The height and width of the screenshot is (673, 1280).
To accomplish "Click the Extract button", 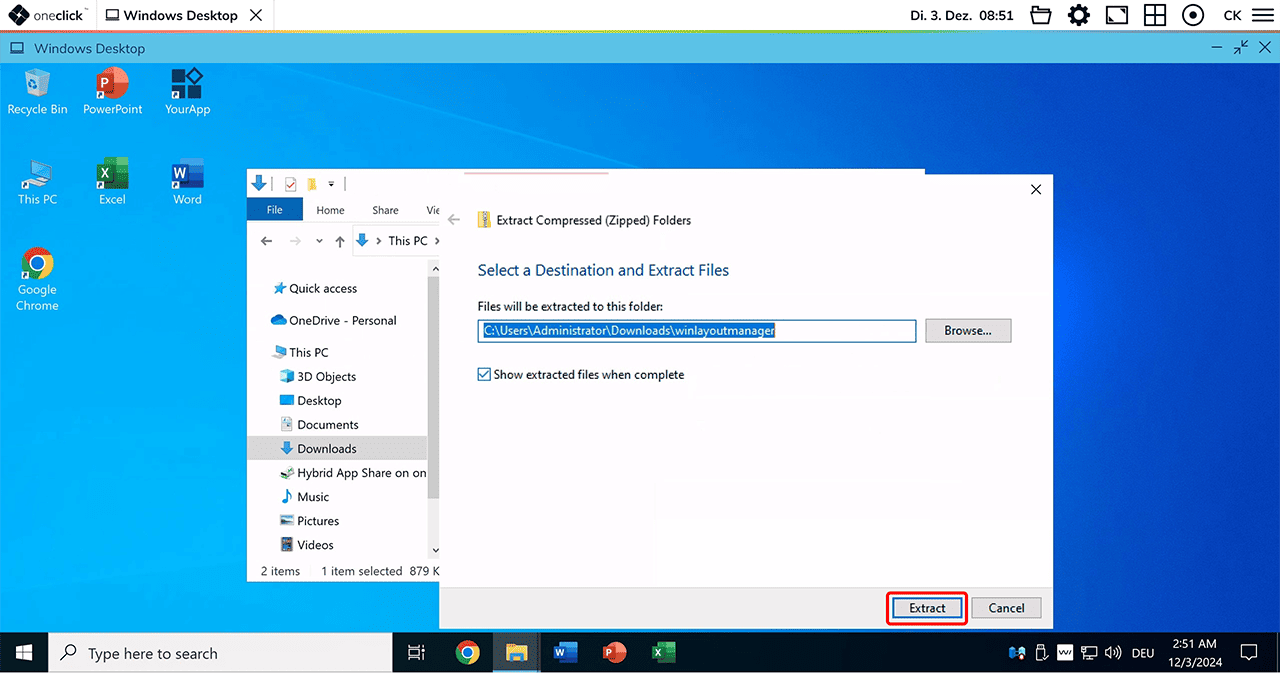I will tap(927, 608).
